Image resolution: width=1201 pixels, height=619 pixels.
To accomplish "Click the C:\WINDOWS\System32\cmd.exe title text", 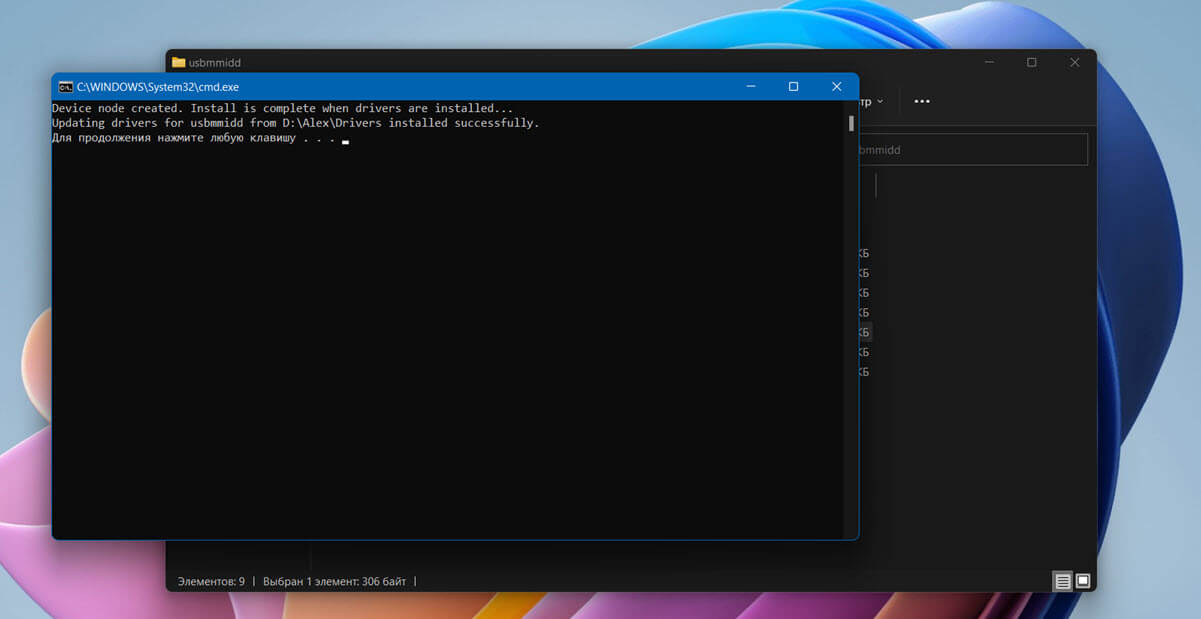I will pyautogui.click(x=158, y=87).
